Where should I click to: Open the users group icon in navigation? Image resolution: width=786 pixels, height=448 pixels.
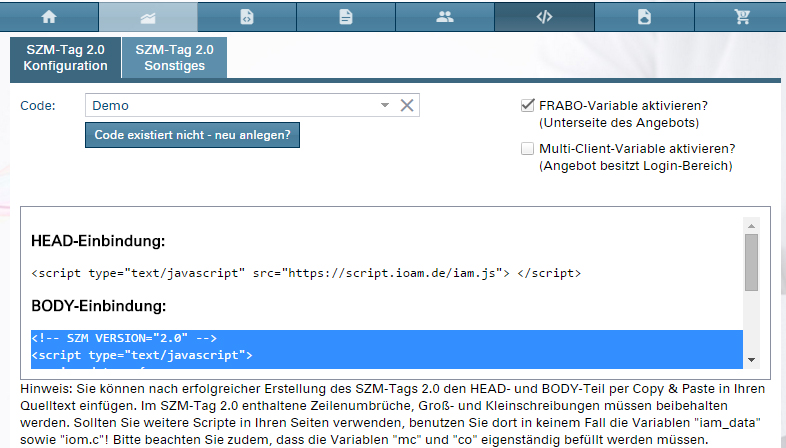click(x=445, y=17)
